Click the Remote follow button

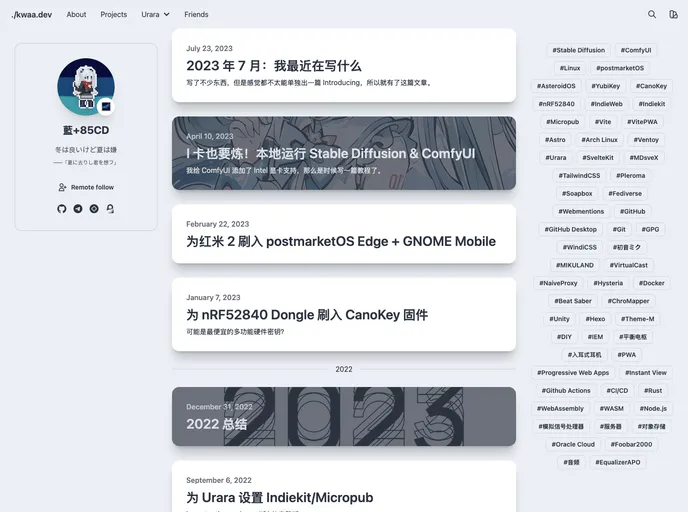86,187
